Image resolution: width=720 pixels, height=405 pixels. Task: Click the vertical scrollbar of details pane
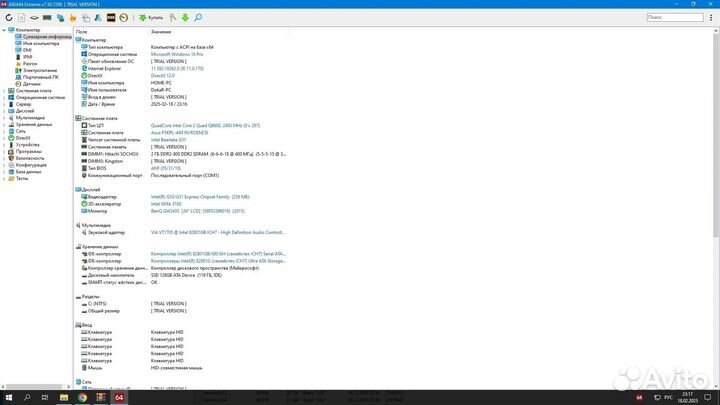[715, 200]
